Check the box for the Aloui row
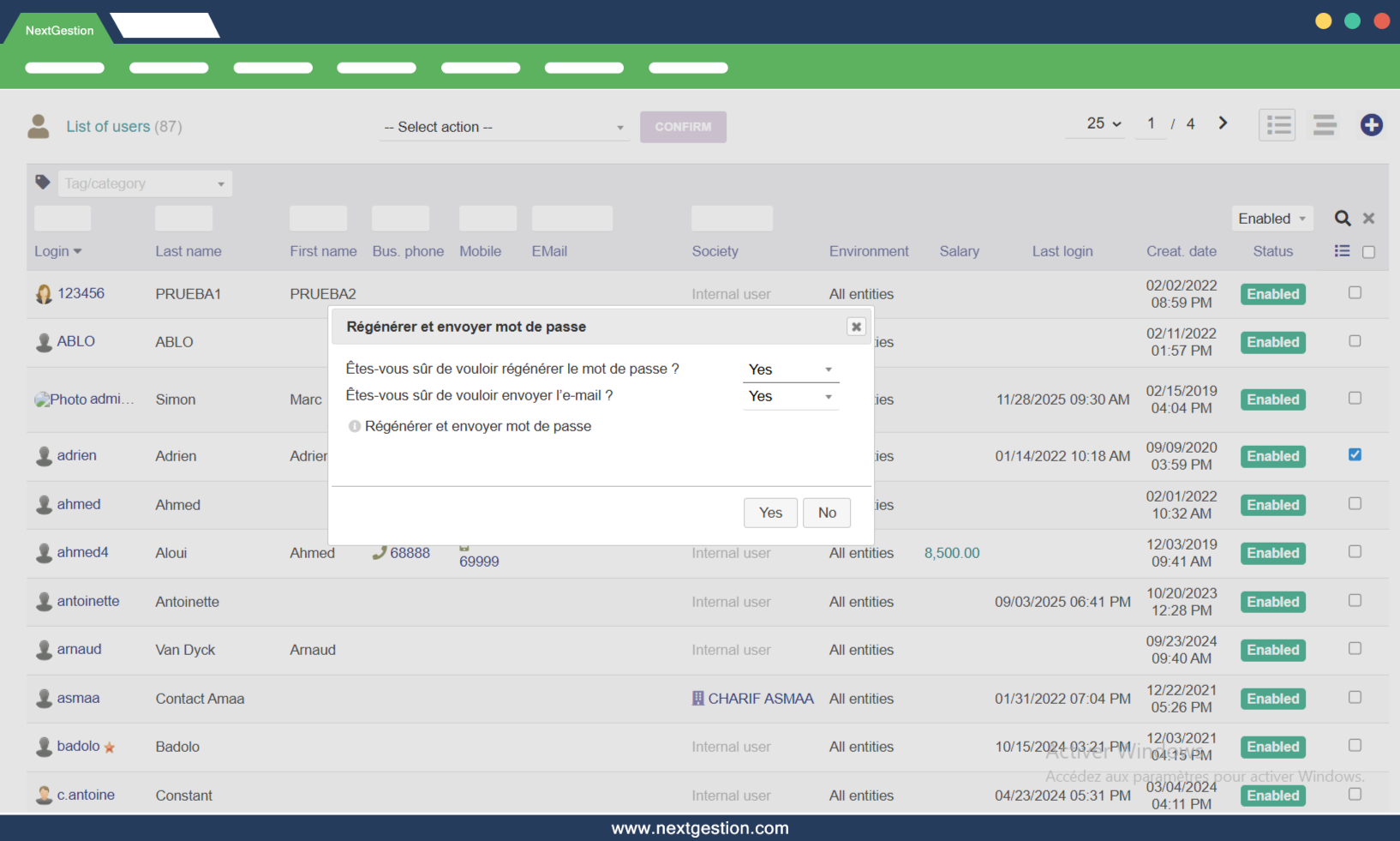 (x=1355, y=552)
